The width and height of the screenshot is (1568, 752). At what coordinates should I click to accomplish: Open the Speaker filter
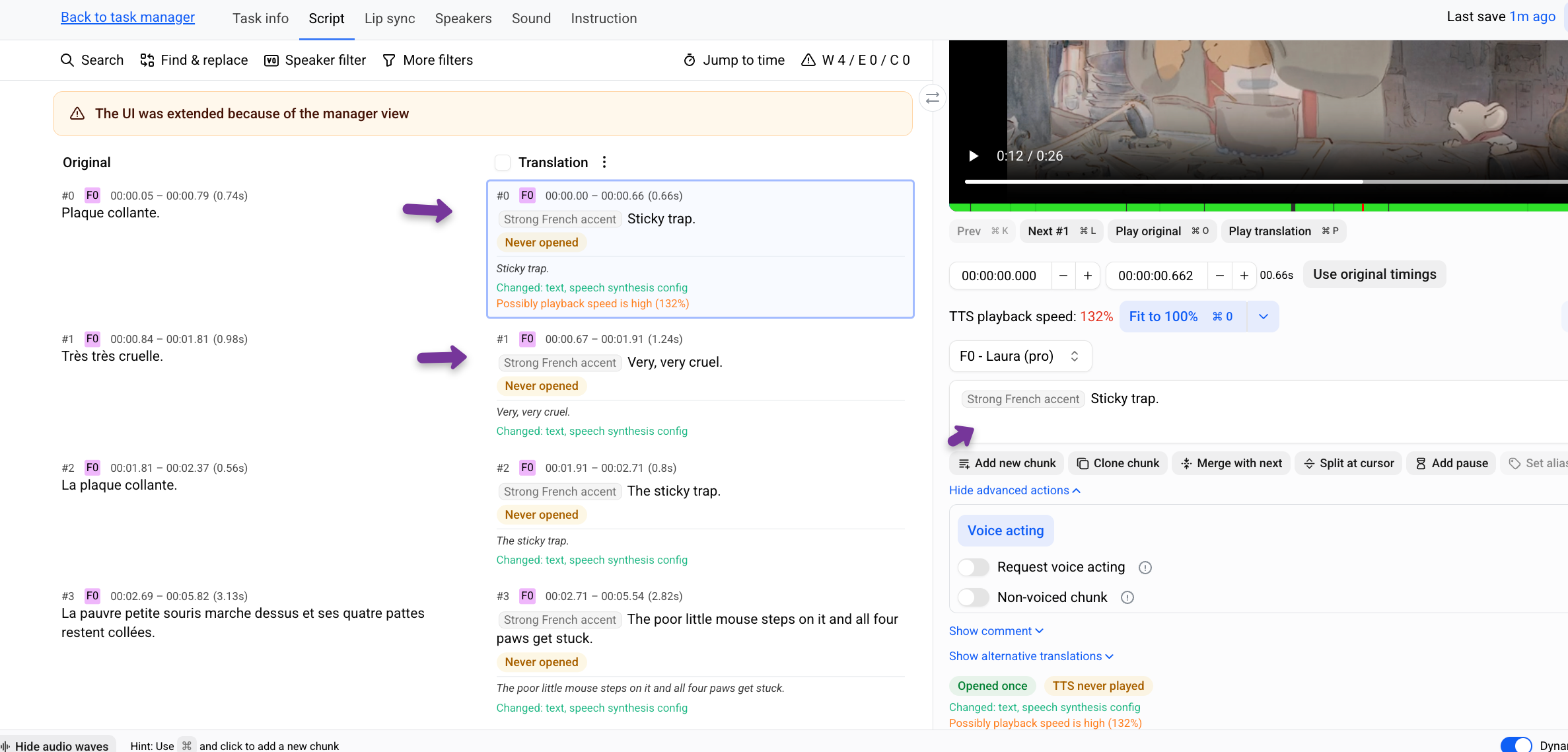pos(315,60)
